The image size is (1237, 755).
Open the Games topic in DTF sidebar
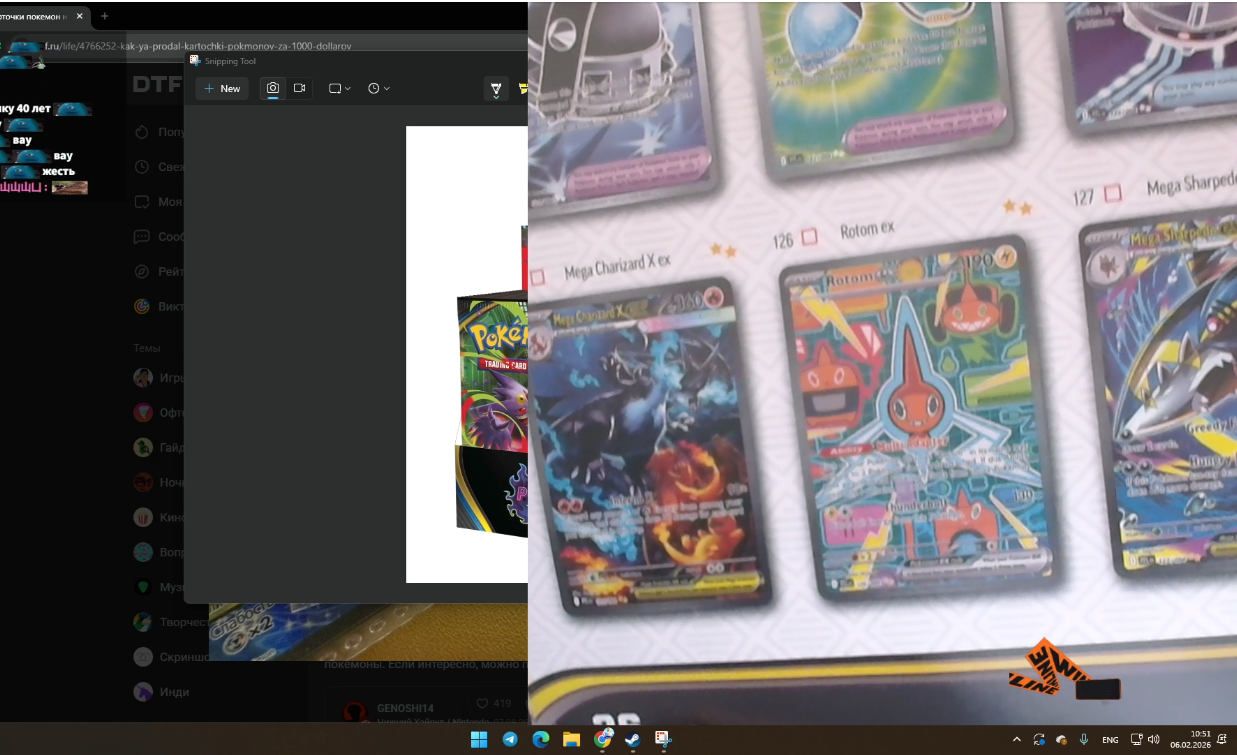(x=158, y=378)
